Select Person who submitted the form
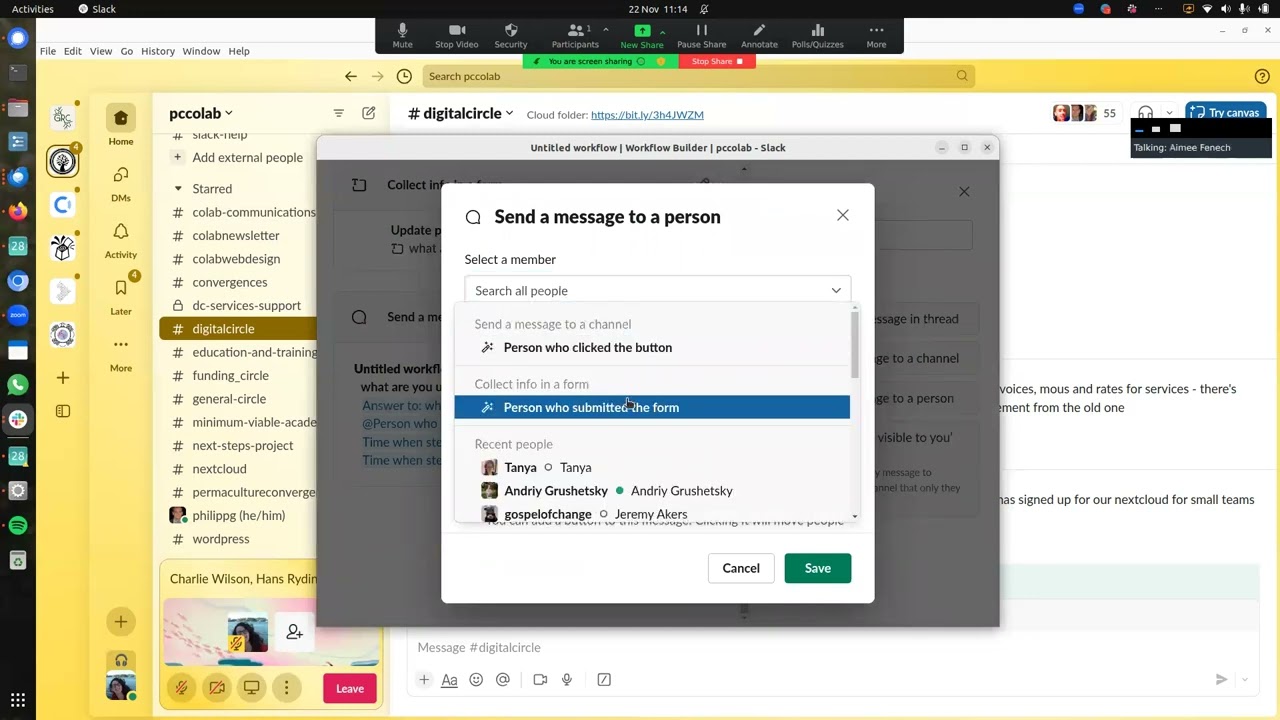Image resolution: width=1280 pixels, height=720 pixels. [652, 407]
